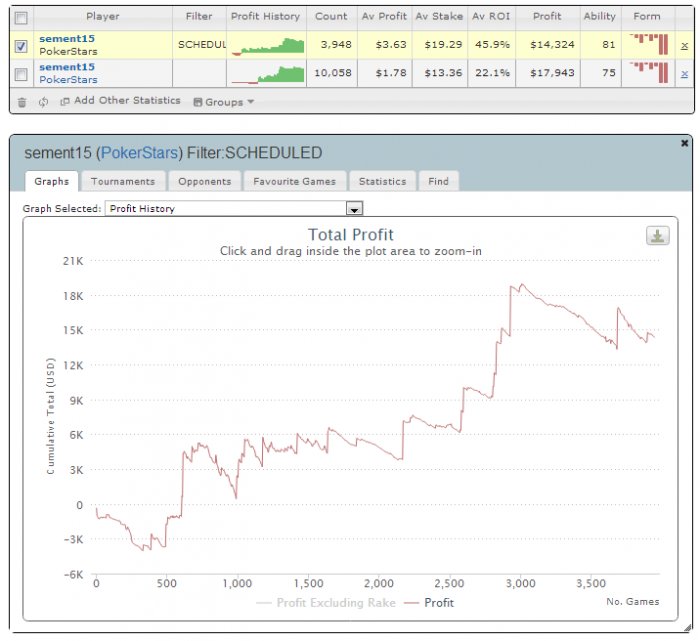
Task: Open the green profit history thumbnail in first row
Action: tap(268, 46)
